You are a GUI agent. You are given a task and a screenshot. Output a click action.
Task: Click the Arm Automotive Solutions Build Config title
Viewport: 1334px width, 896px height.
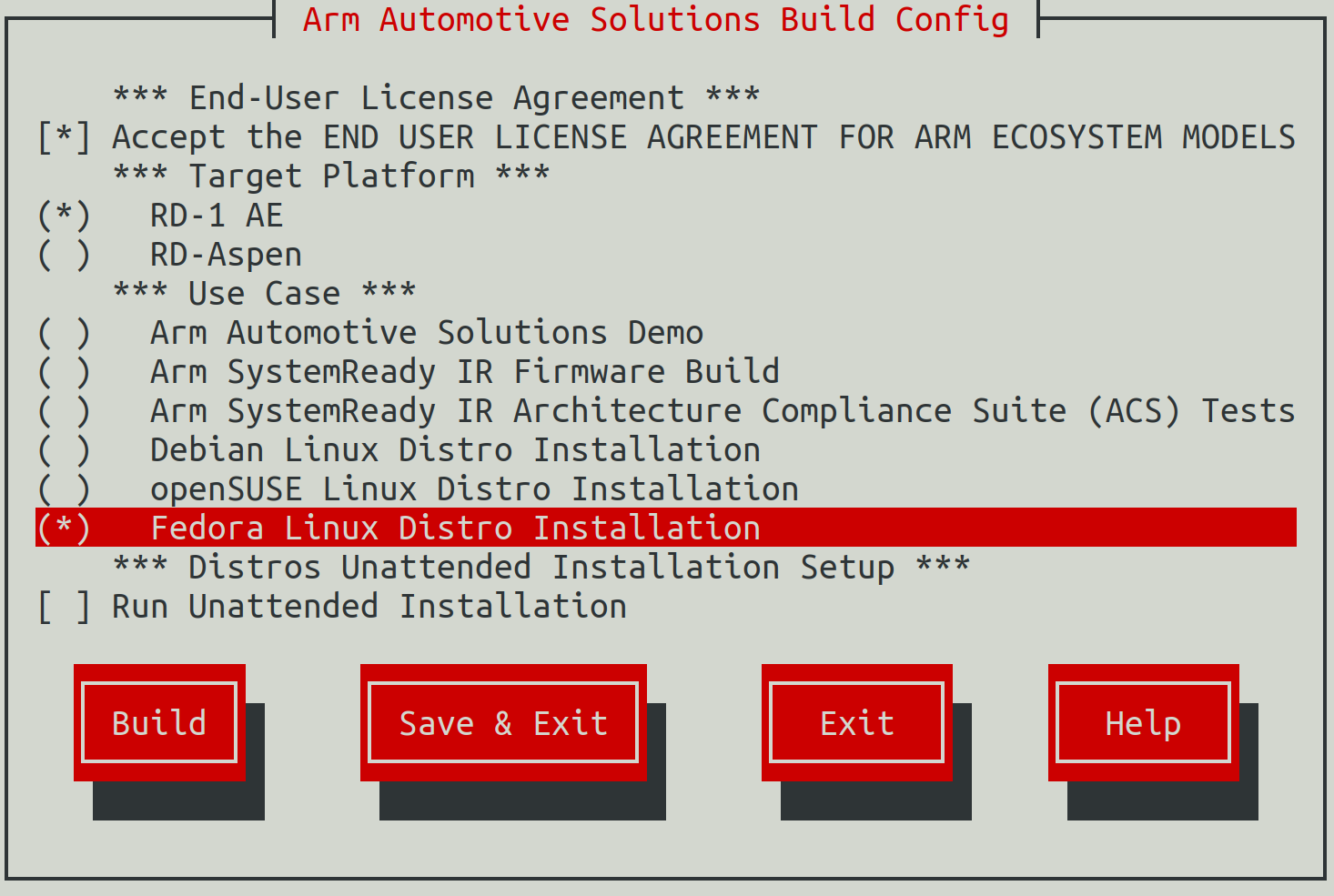tap(656, 19)
